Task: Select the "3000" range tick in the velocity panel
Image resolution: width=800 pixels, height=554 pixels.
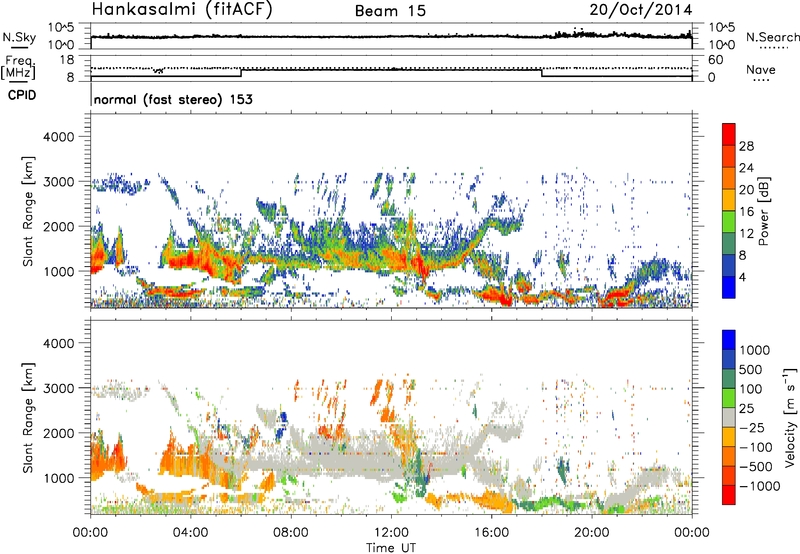Action: (58, 388)
